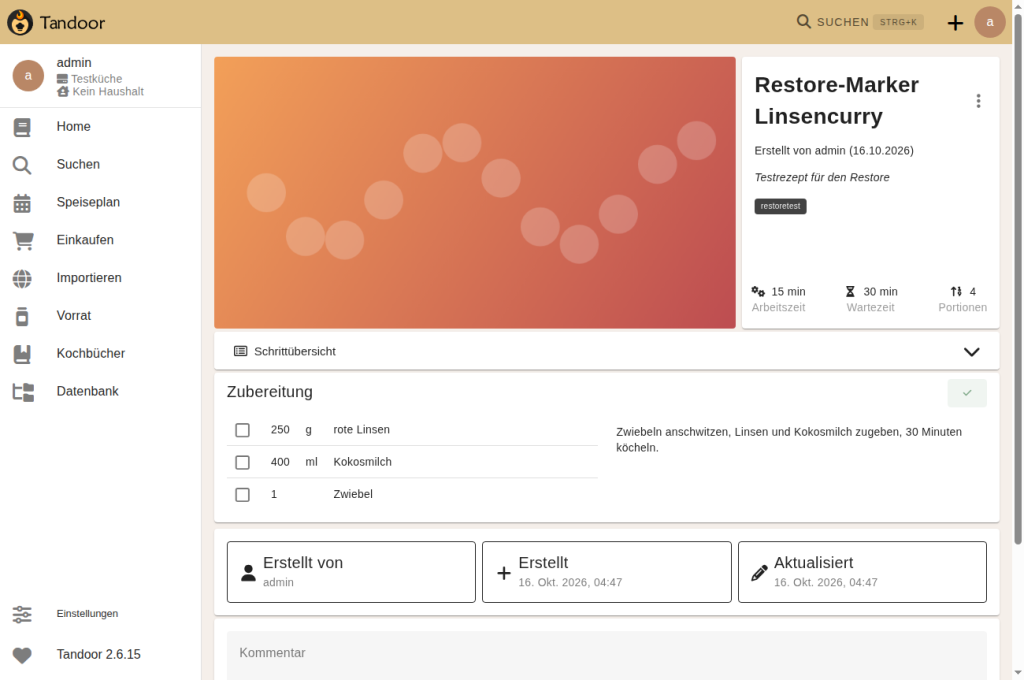Image resolution: width=1024 pixels, height=680 pixels.
Task: Click the plus icon to add new
Action: (x=955, y=23)
